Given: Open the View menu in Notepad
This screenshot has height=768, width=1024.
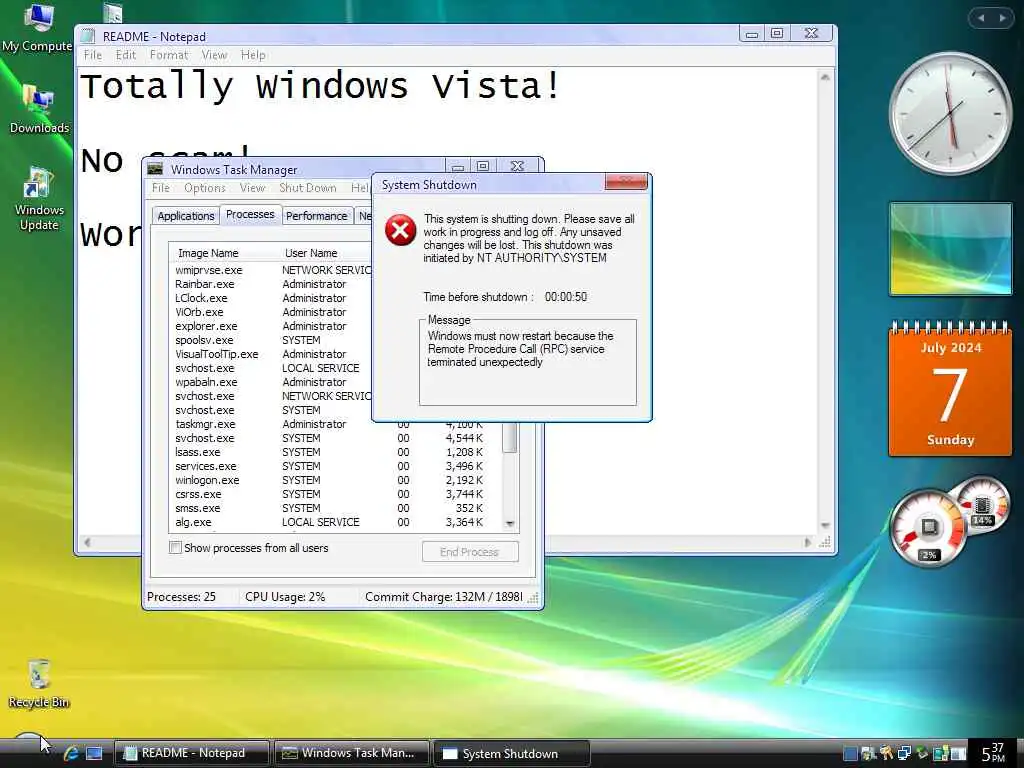Looking at the screenshot, I should (x=214, y=55).
